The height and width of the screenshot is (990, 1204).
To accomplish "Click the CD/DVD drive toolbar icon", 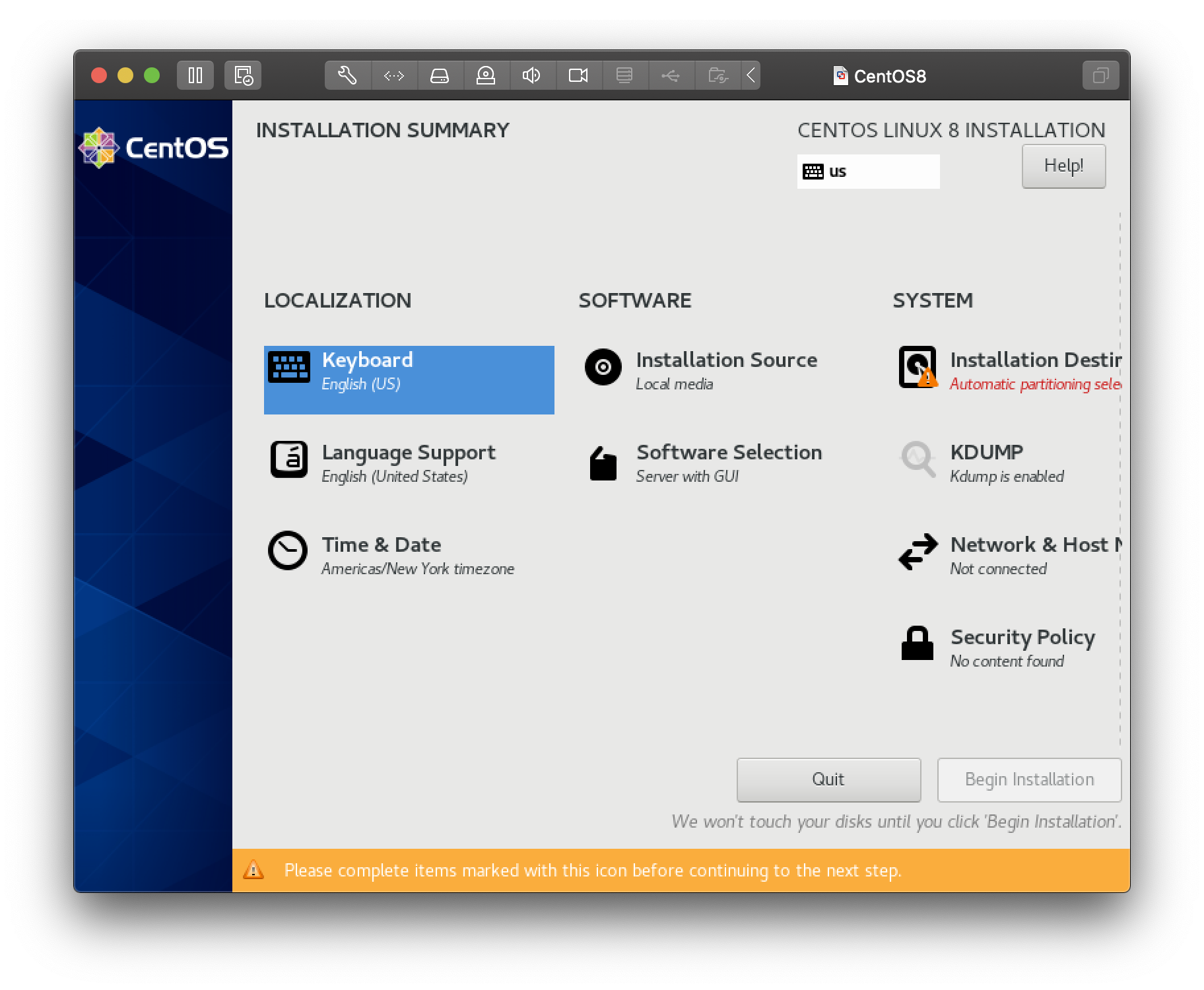I will click(486, 75).
